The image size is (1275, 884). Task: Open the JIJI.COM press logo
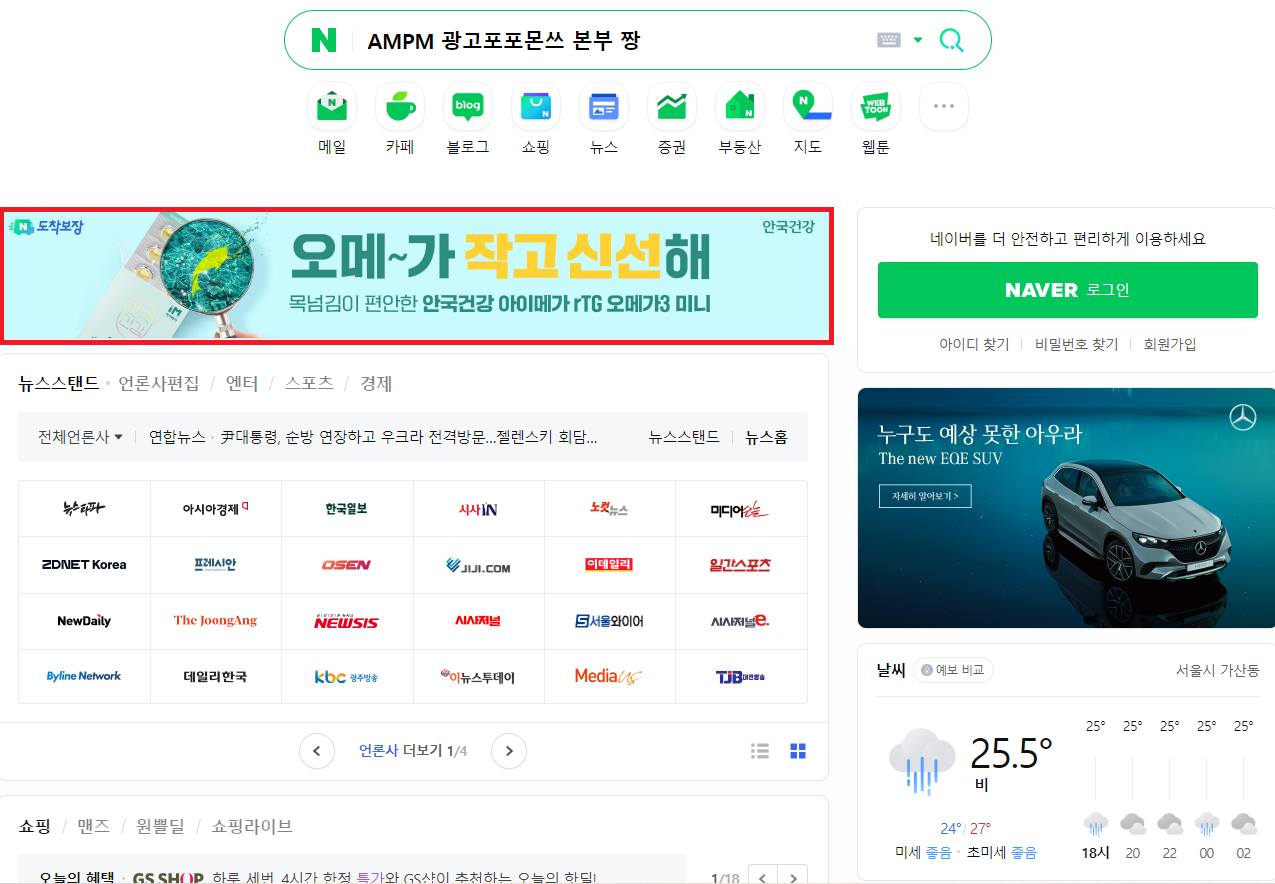[479, 565]
